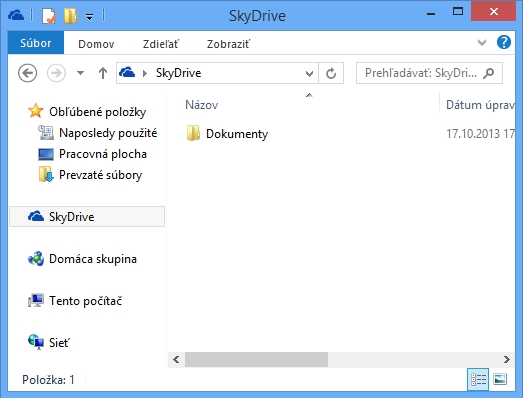The height and width of the screenshot is (398, 523).
Task: Click the Naposledy použité recent places icon
Action: [x=46, y=132]
